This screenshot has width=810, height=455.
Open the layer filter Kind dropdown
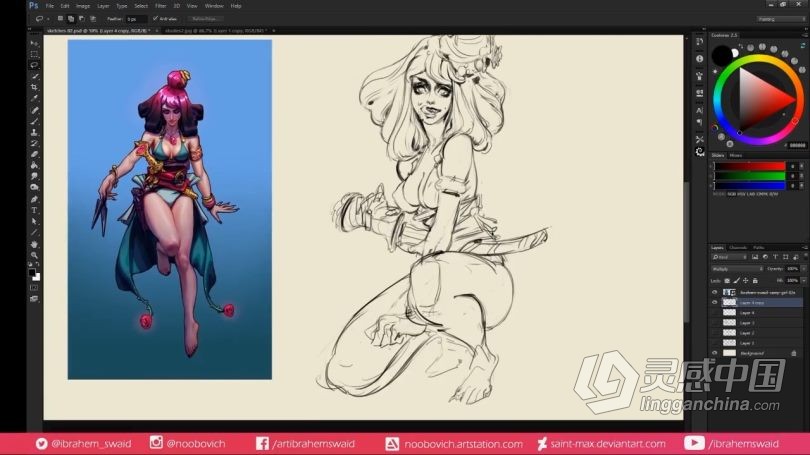pyautogui.click(x=729, y=257)
